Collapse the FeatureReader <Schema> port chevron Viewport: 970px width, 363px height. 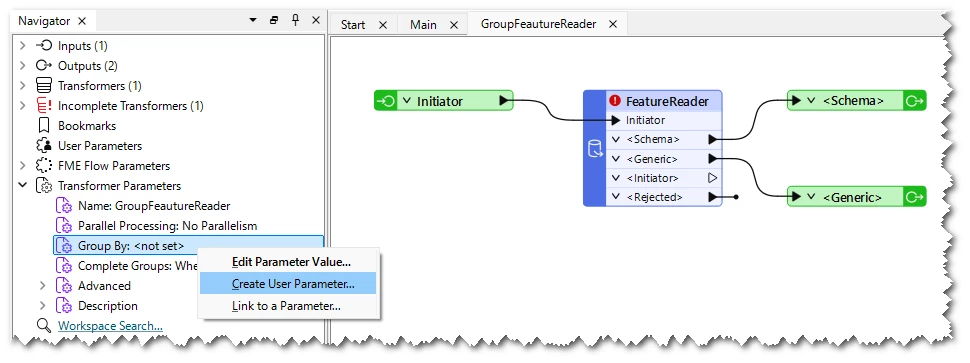(x=616, y=139)
